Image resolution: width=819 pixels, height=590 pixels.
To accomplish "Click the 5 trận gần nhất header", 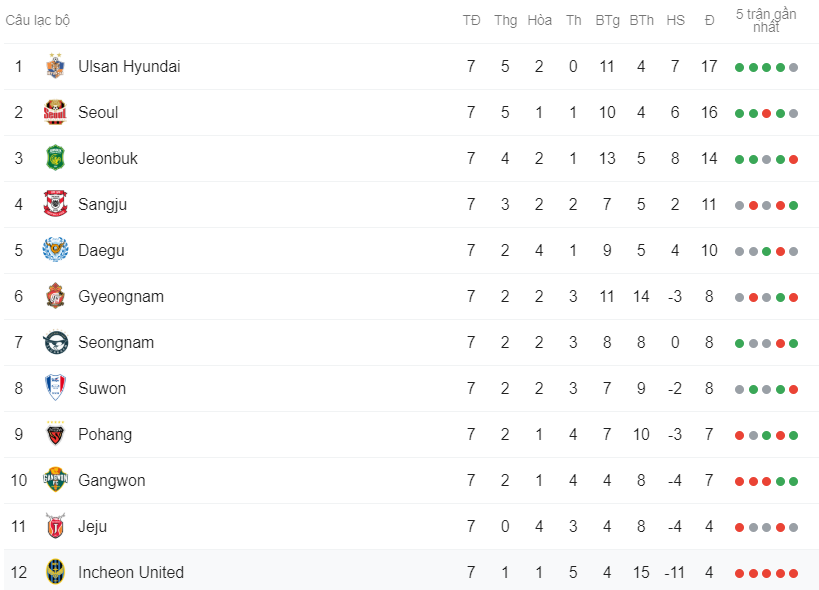I will (x=766, y=20).
